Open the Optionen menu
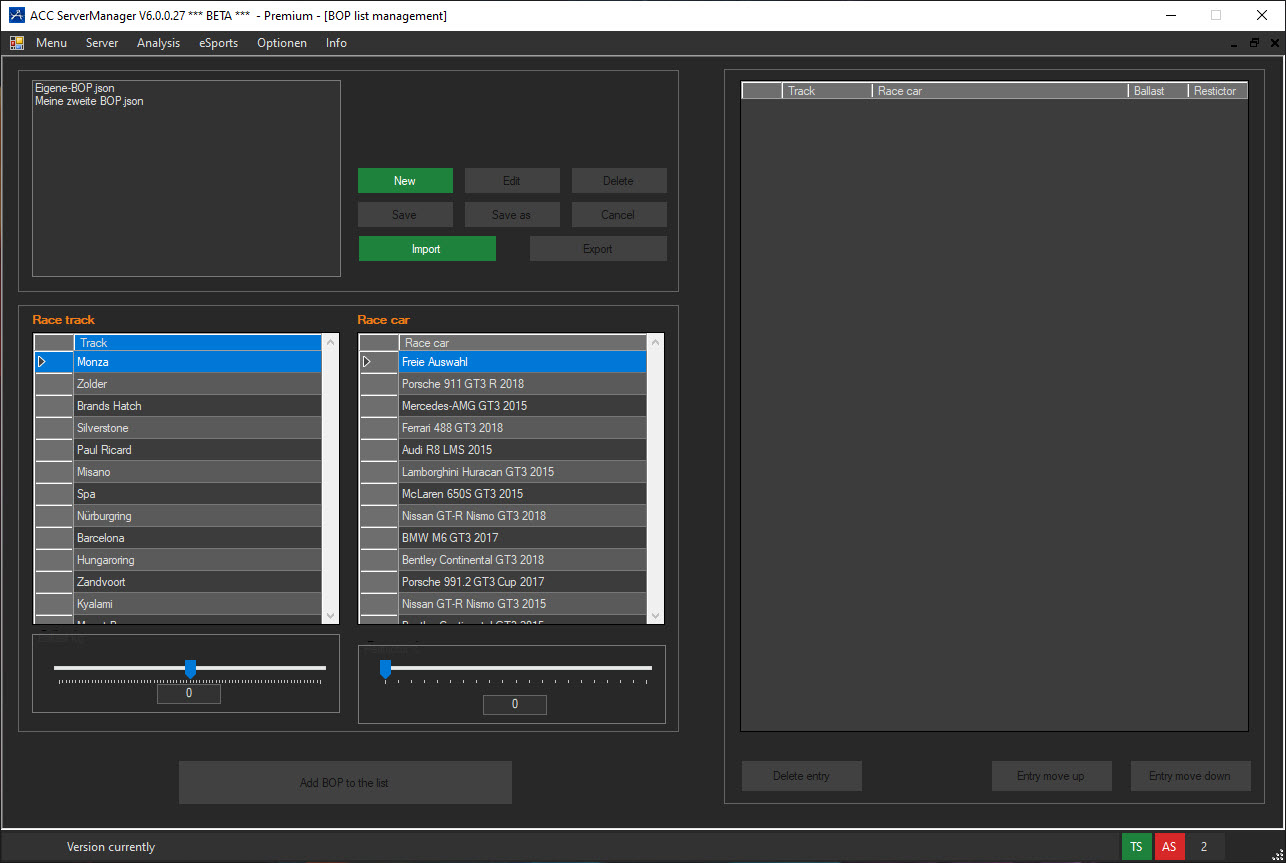This screenshot has width=1286, height=863. pyautogui.click(x=281, y=43)
